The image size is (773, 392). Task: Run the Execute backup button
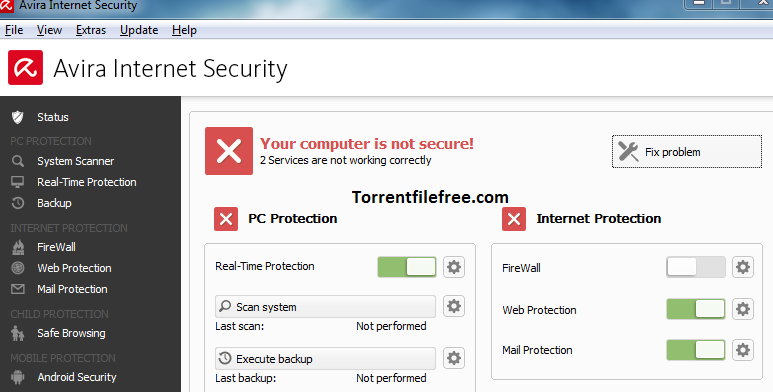[325, 358]
